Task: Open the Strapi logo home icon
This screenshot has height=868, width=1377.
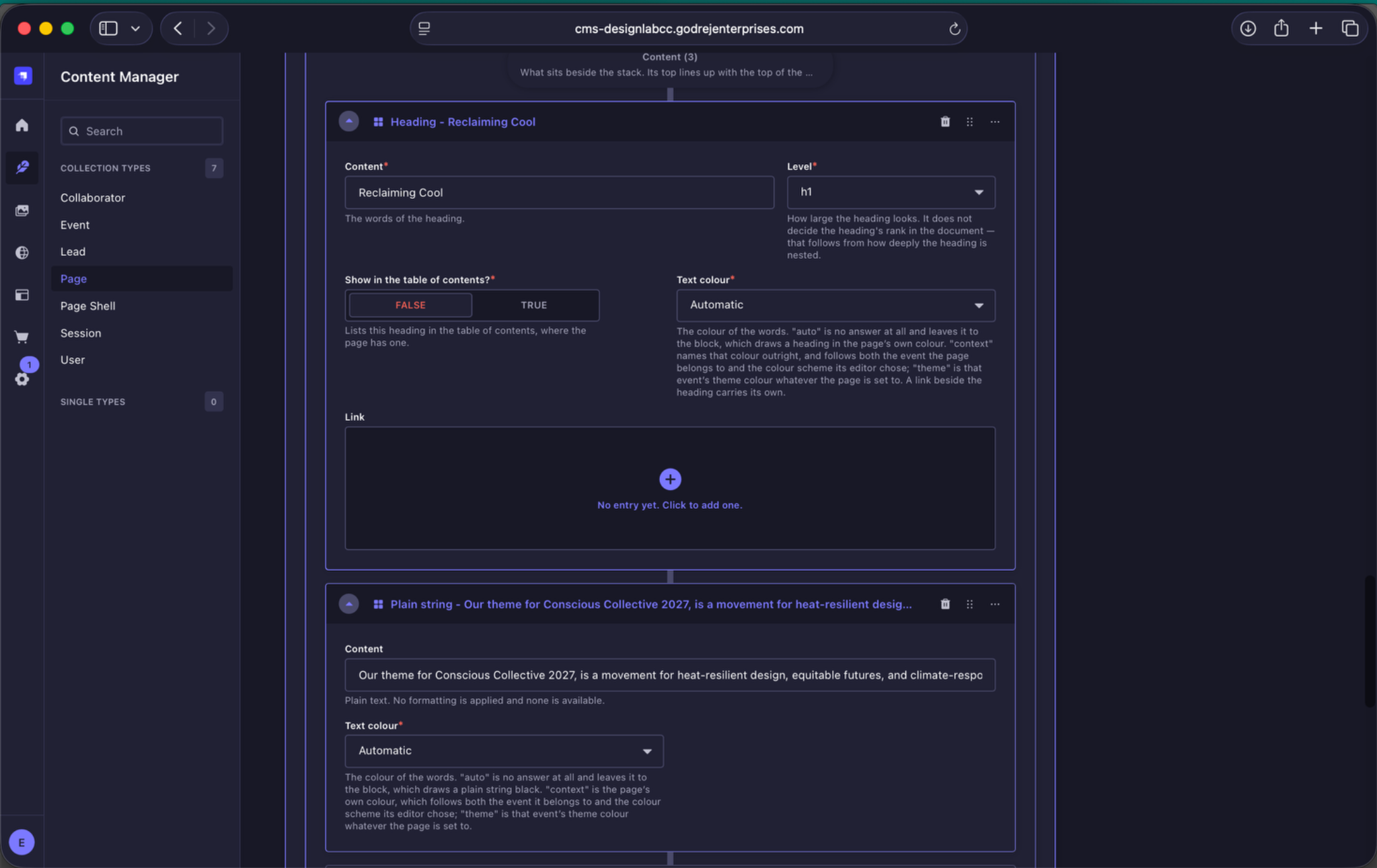Action: pos(23,76)
